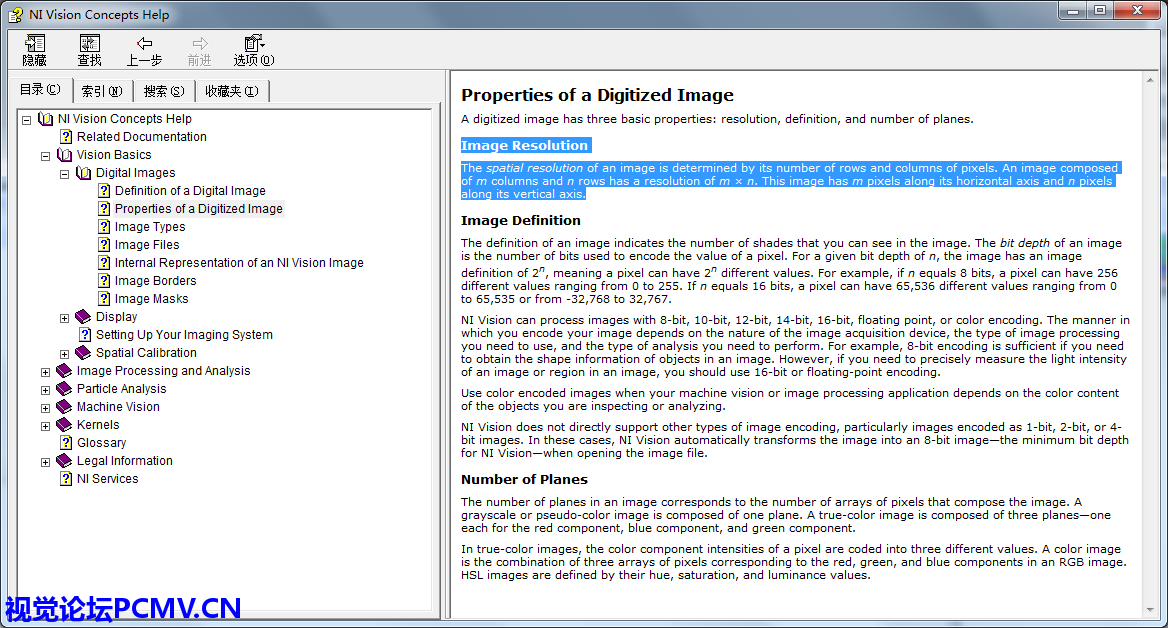Open the Image Borders topic

tap(156, 281)
